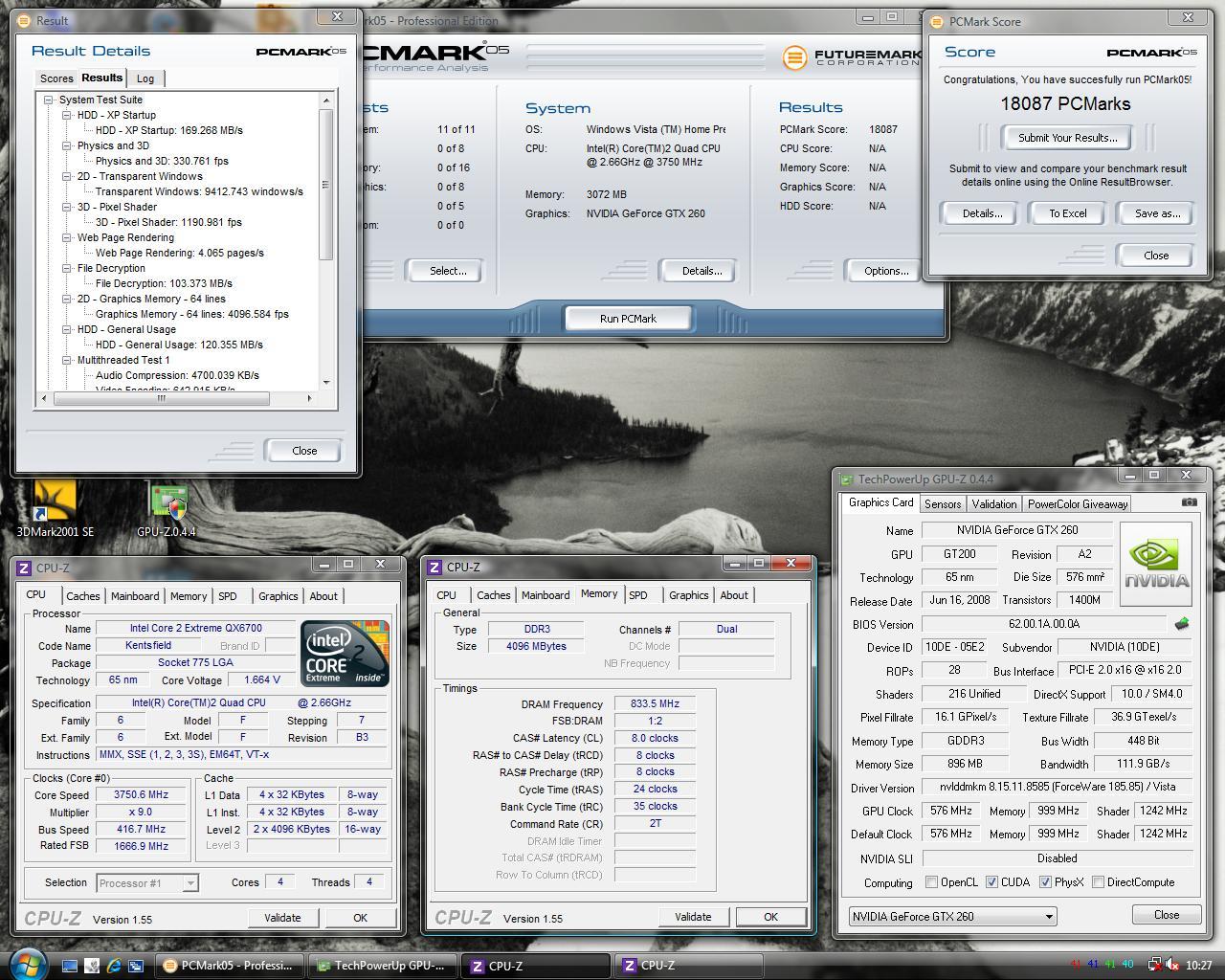Open the 3DMark2001 SE desktop shortcut

coord(55,508)
